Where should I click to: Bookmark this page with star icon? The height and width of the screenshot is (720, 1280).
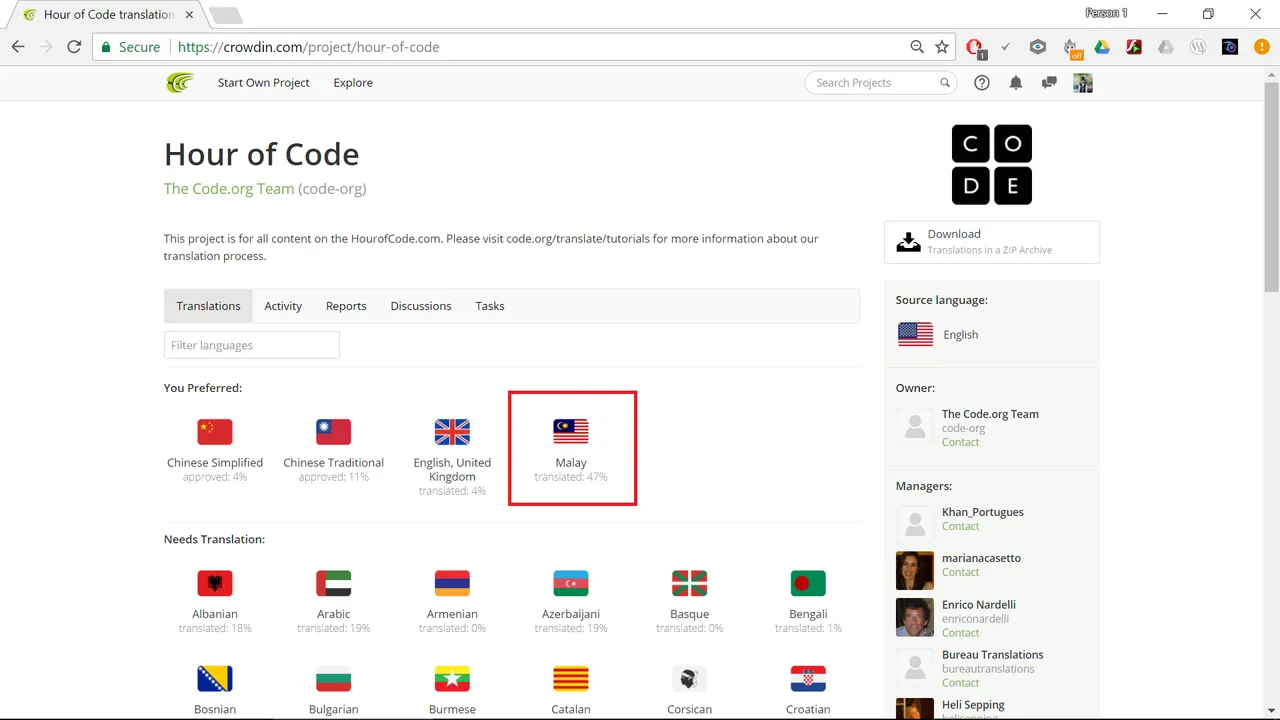942,47
